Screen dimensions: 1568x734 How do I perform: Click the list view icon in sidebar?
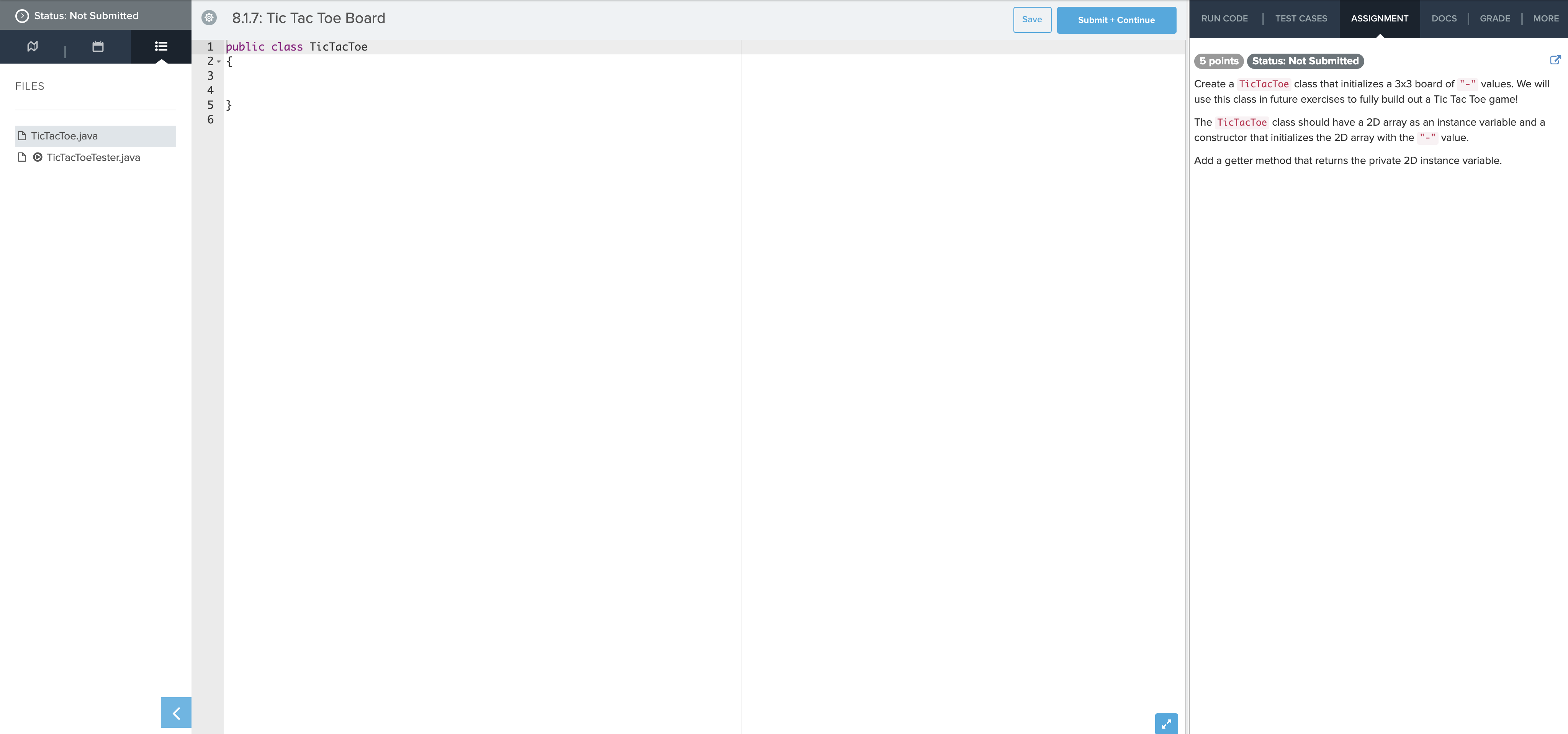160,46
